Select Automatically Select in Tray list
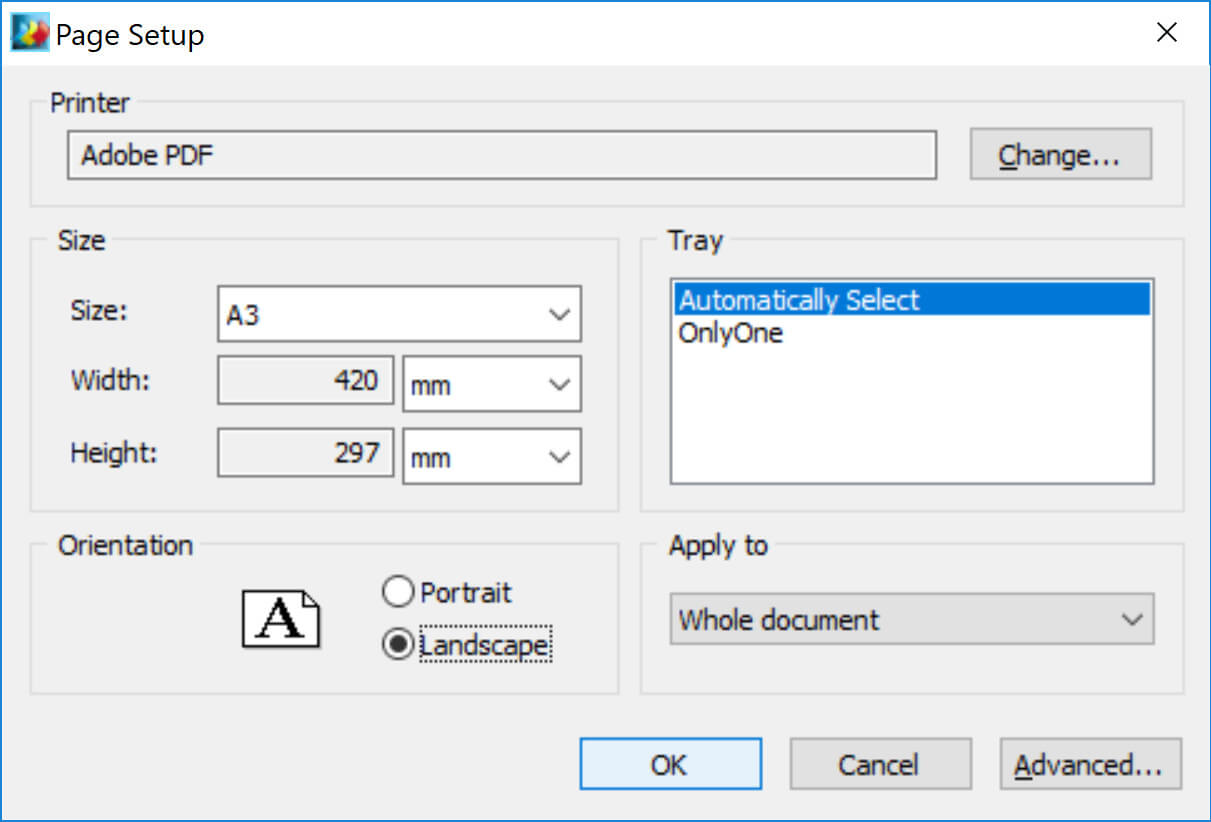1211x822 pixels. tap(800, 299)
